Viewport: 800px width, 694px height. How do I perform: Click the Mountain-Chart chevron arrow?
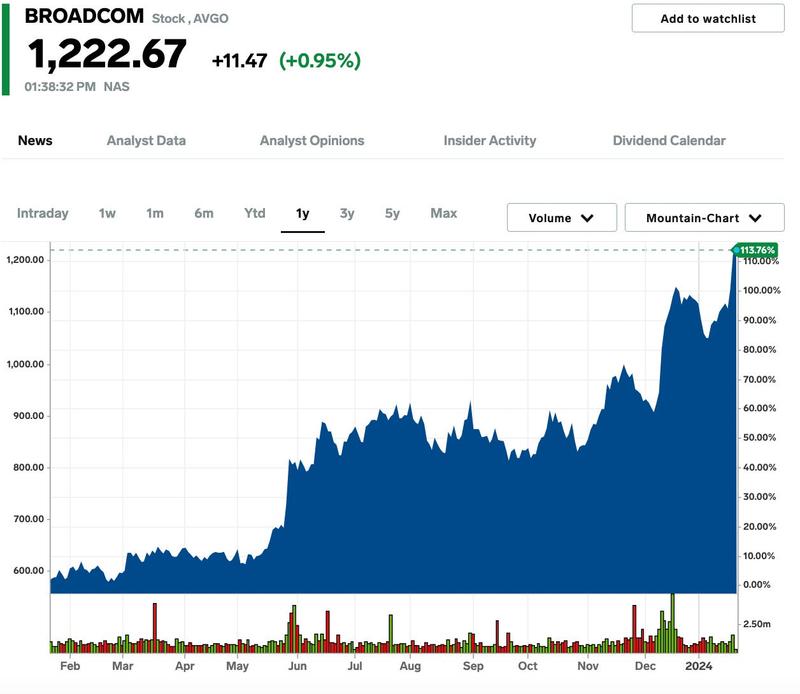pos(755,218)
